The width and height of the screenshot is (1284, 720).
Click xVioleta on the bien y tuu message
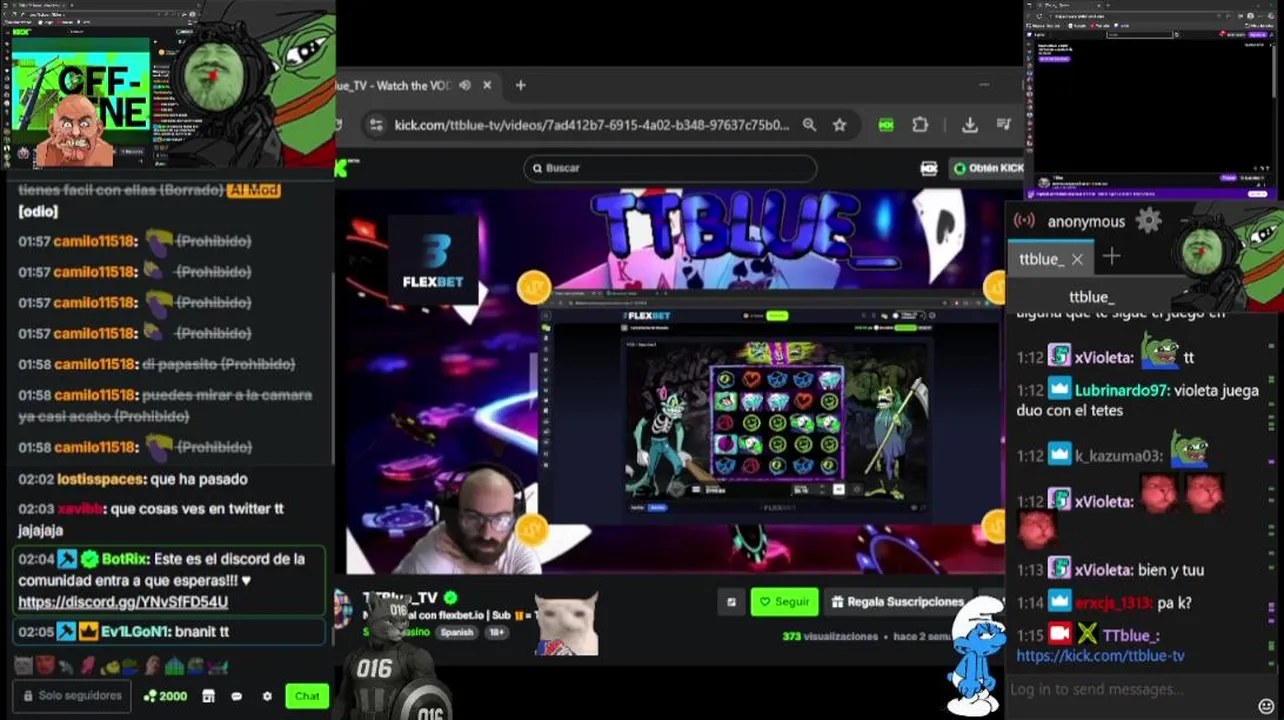coord(1104,570)
